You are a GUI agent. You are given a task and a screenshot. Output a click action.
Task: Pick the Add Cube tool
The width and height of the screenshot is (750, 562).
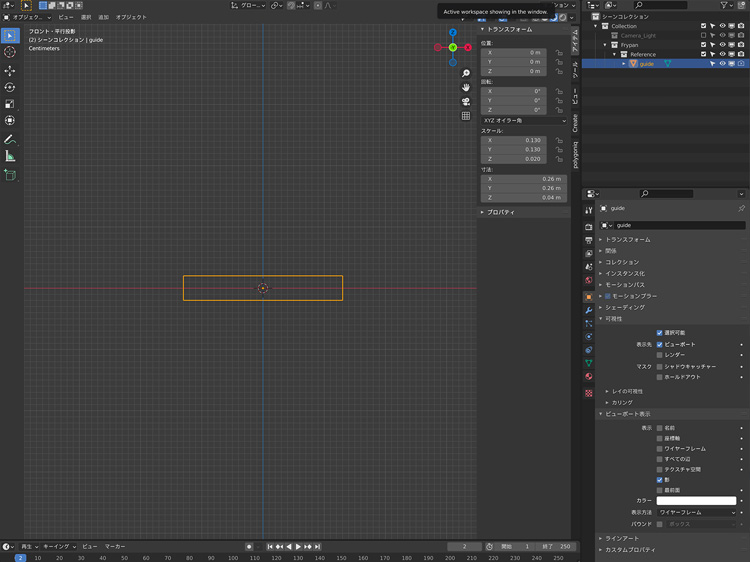[10, 175]
